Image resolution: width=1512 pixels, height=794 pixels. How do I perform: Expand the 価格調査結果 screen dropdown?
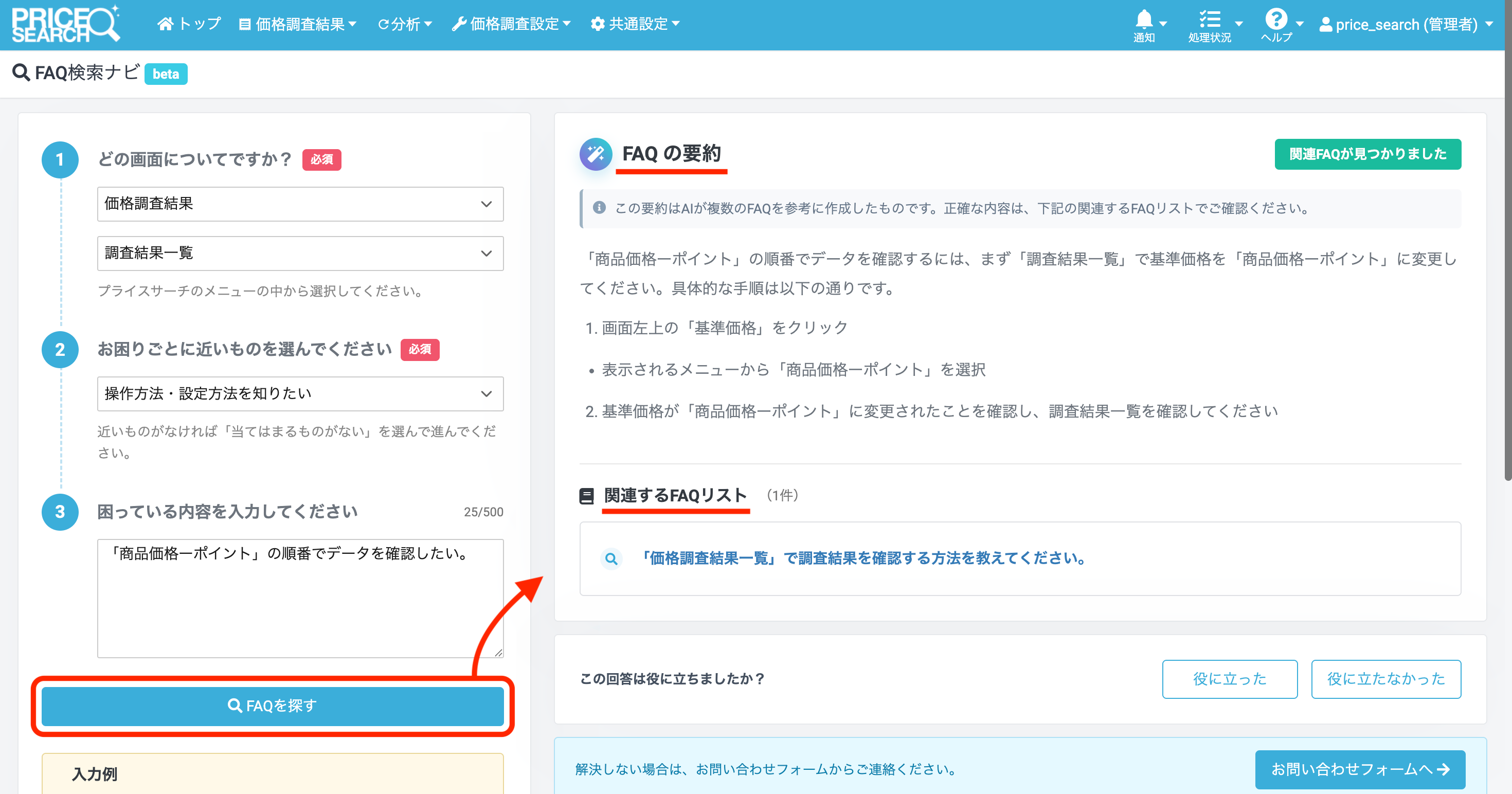(x=300, y=204)
